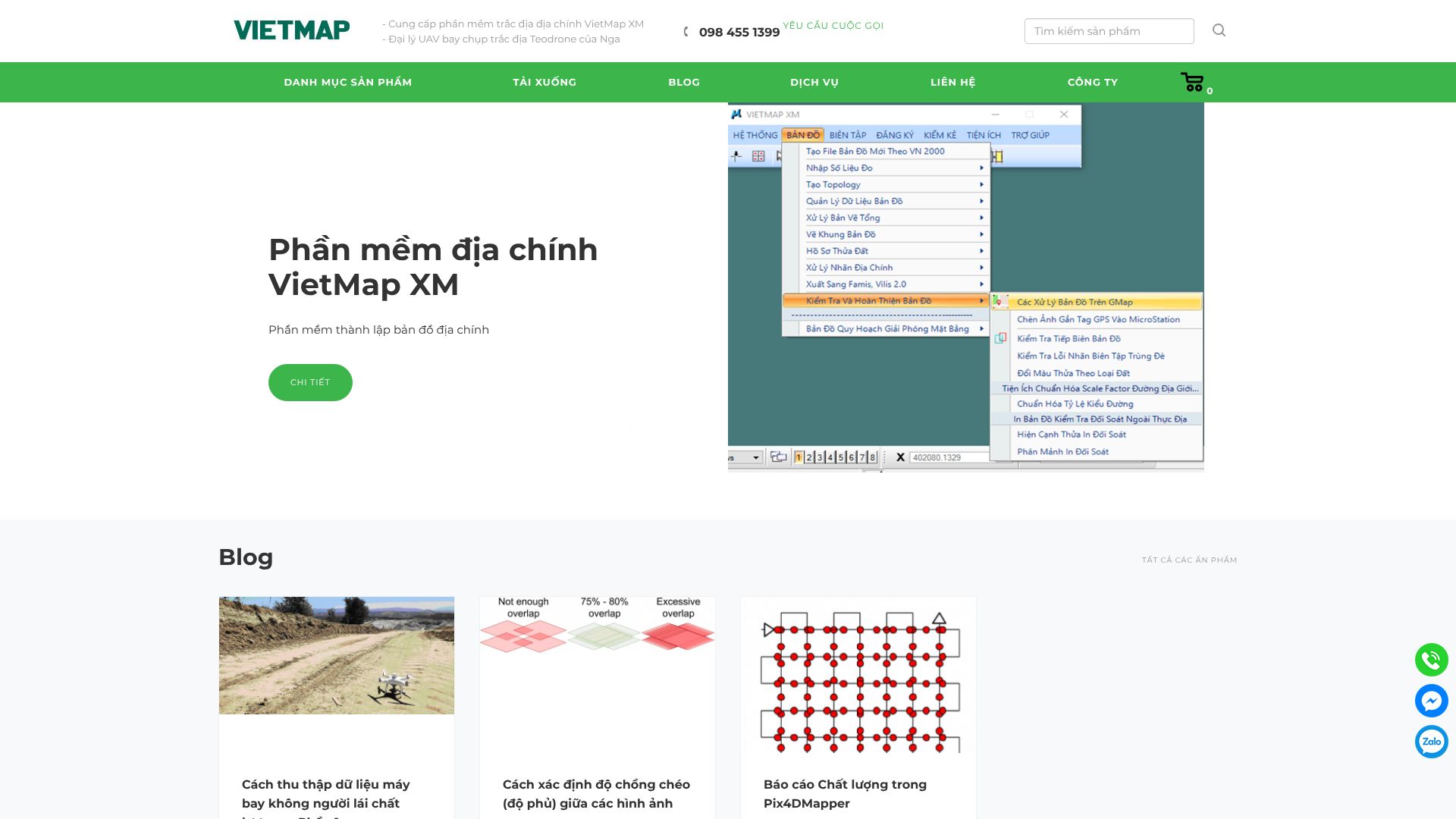This screenshot has height=819, width=1456.
Task: Focus the Tìm kiếm sản phẩm search field
Action: tap(1109, 31)
